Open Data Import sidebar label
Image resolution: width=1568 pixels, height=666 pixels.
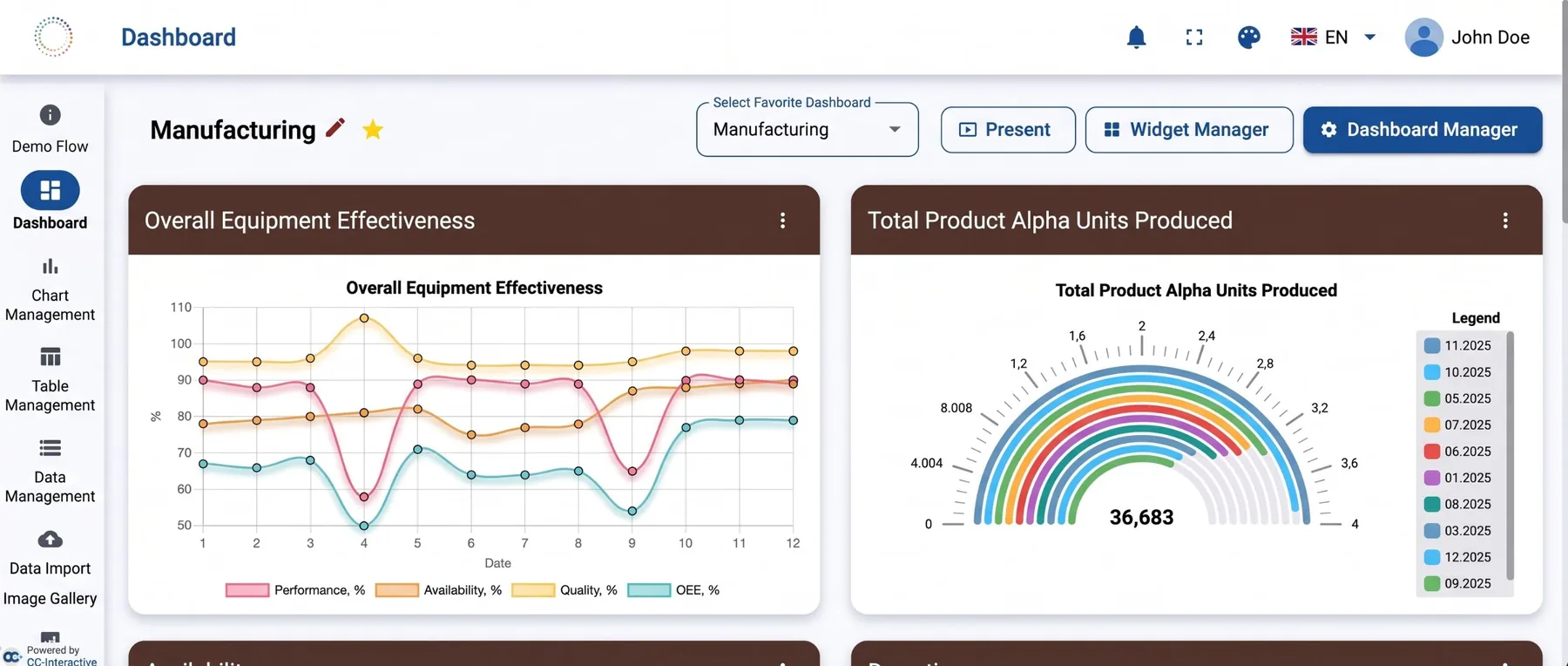click(x=50, y=568)
